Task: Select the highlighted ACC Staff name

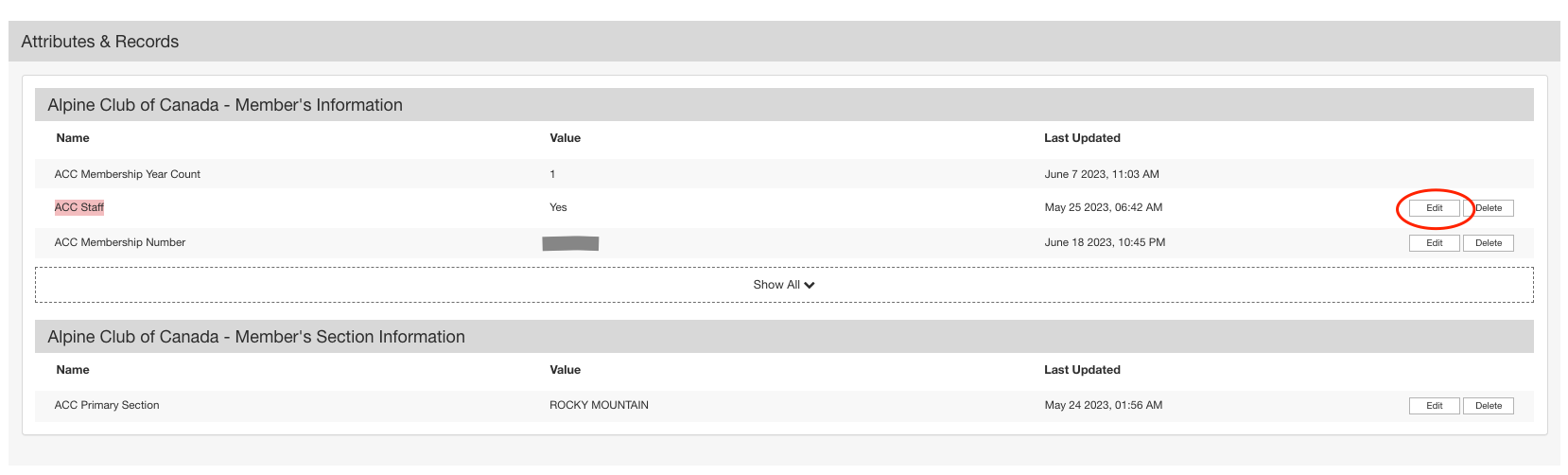Action: (x=79, y=207)
